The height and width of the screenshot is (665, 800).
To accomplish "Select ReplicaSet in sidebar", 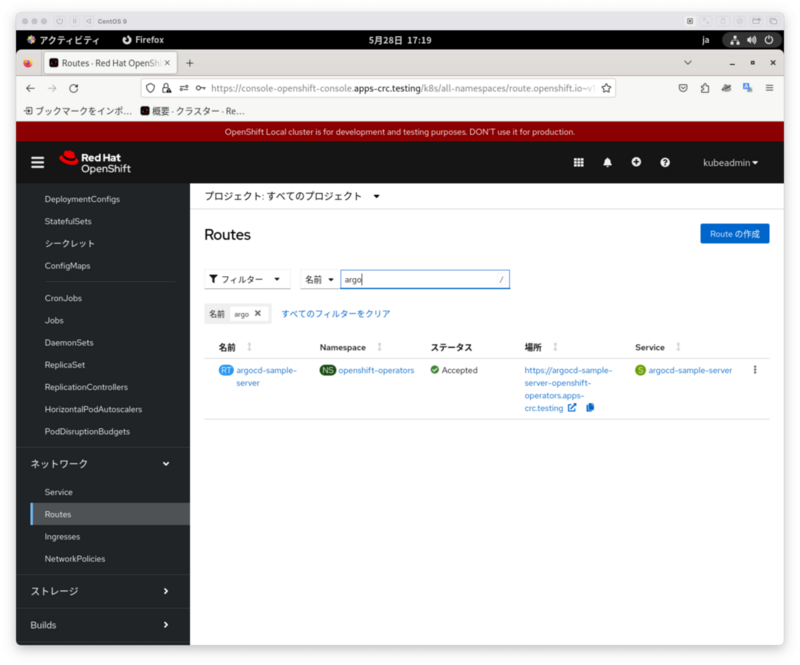I will point(65,364).
